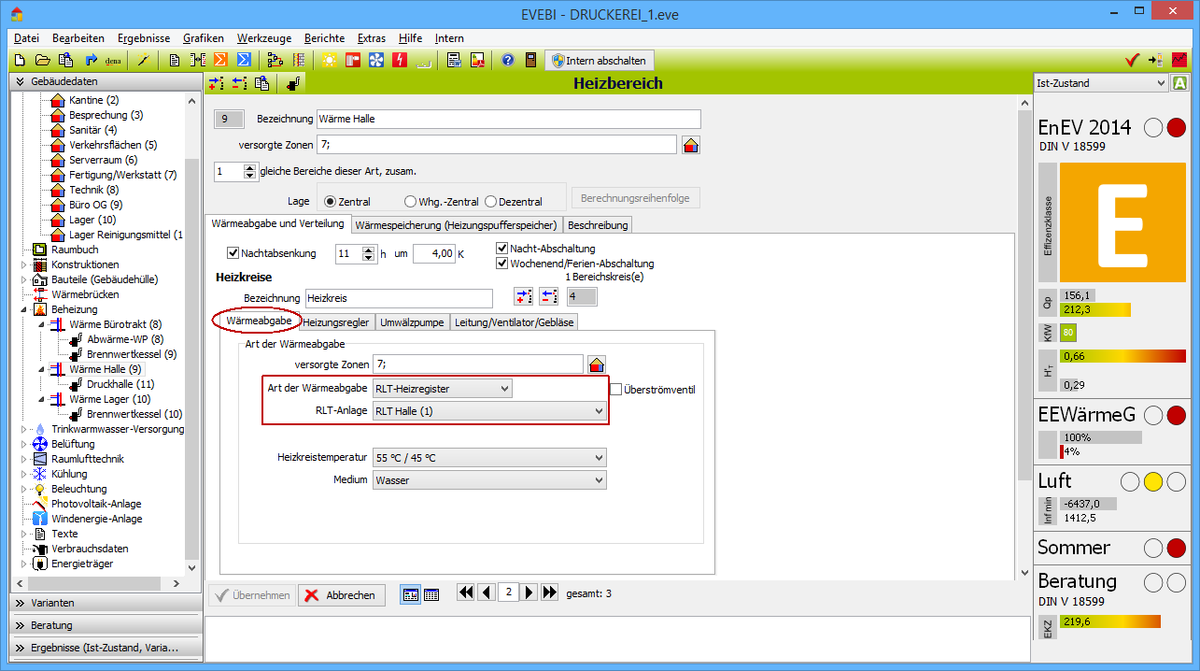Collapse the Gebäudedaten panel
Image resolution: width=1200 pixels, height=671 pixels.
click(x=106, y=80)
